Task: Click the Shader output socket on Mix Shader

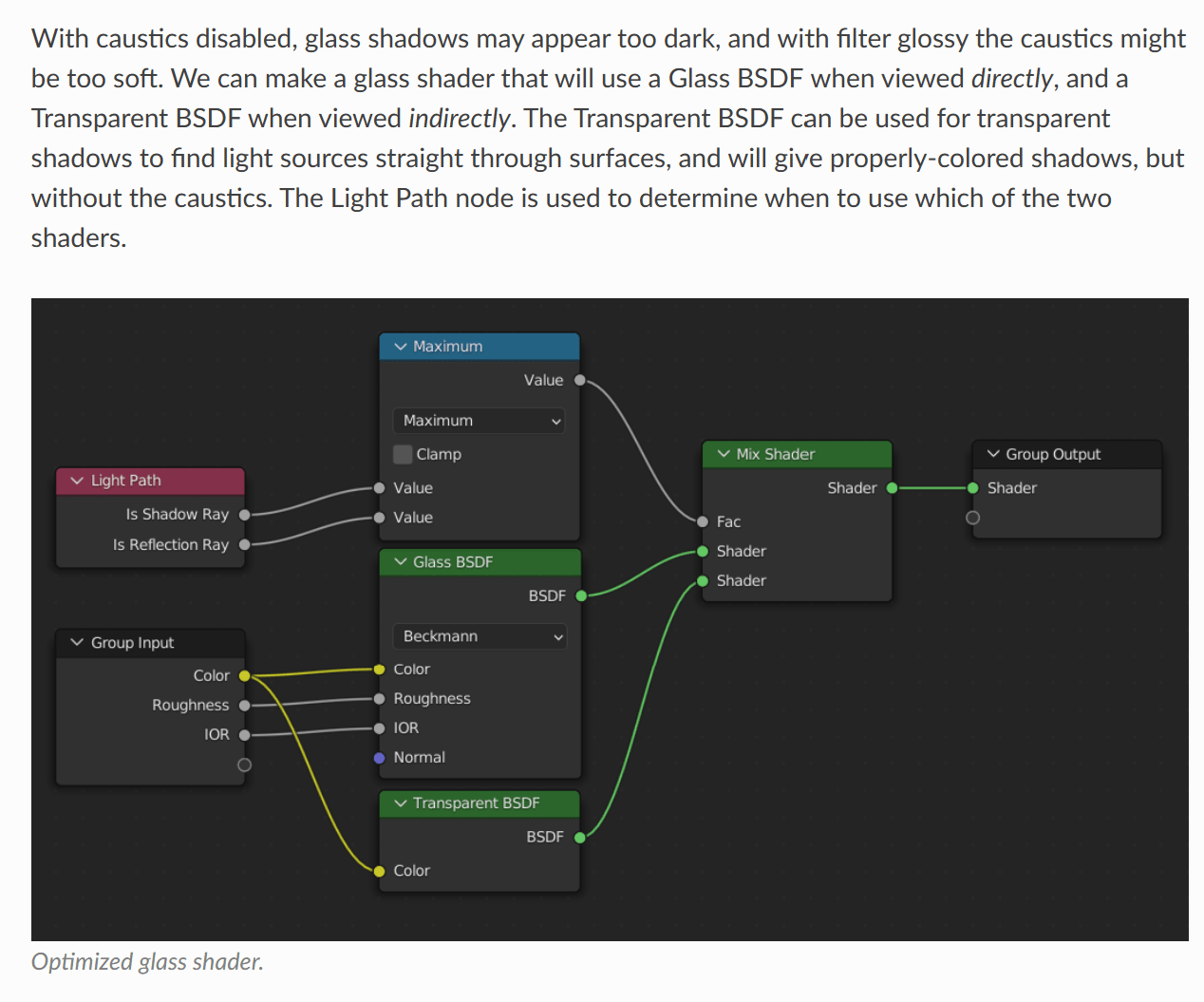Action: click(891, 487)
